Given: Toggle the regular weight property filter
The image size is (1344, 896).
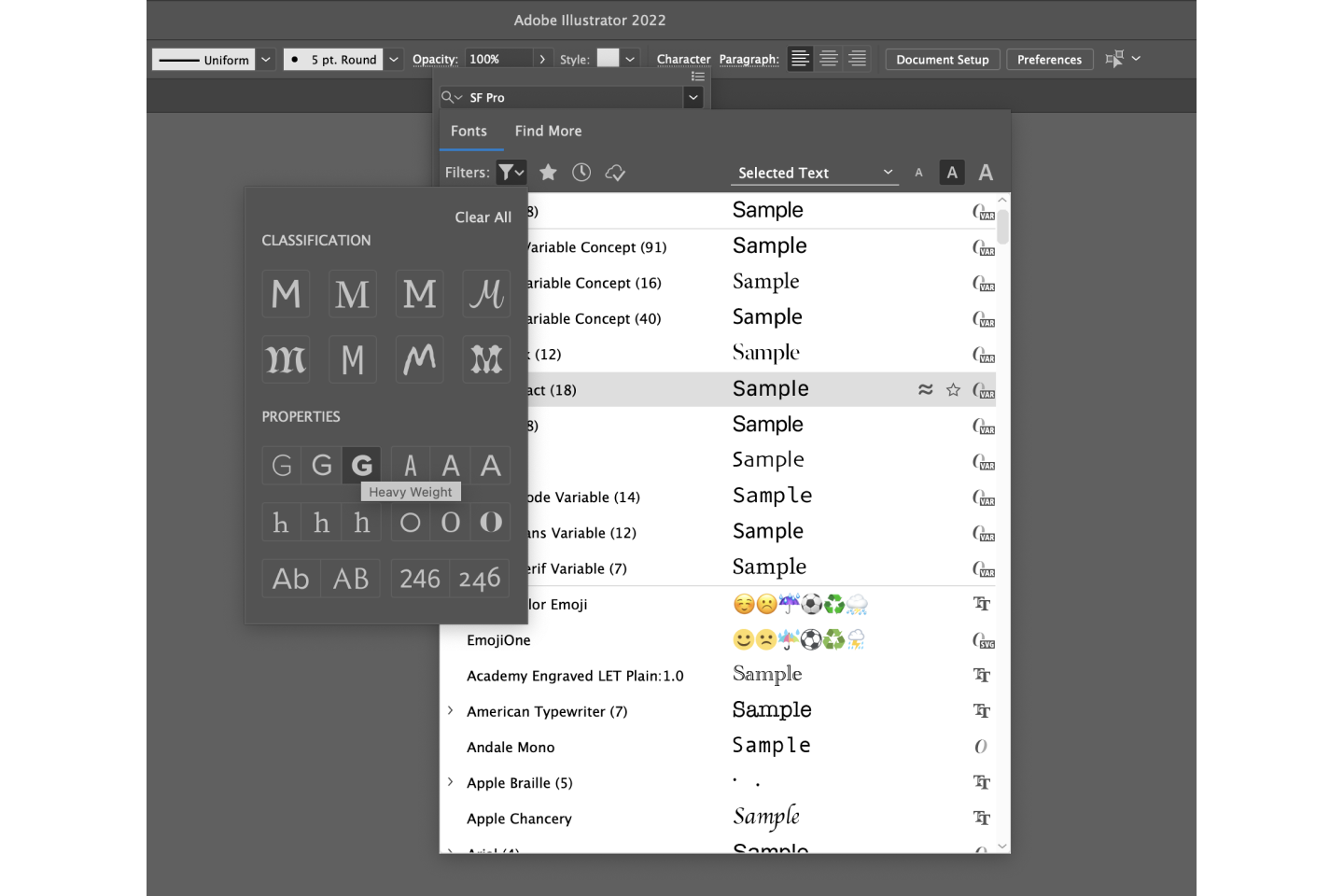Looking at the screenshot, I should (322, 465).
